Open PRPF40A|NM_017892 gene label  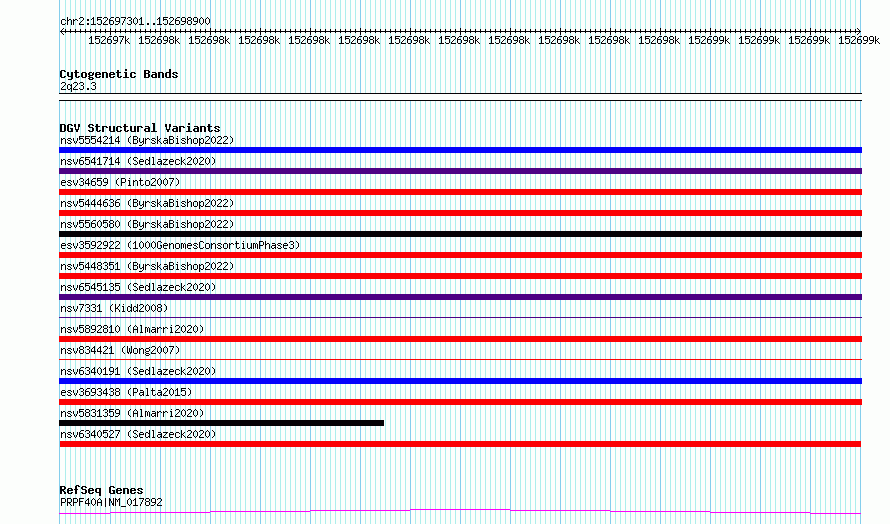click(x=111, y=502)
